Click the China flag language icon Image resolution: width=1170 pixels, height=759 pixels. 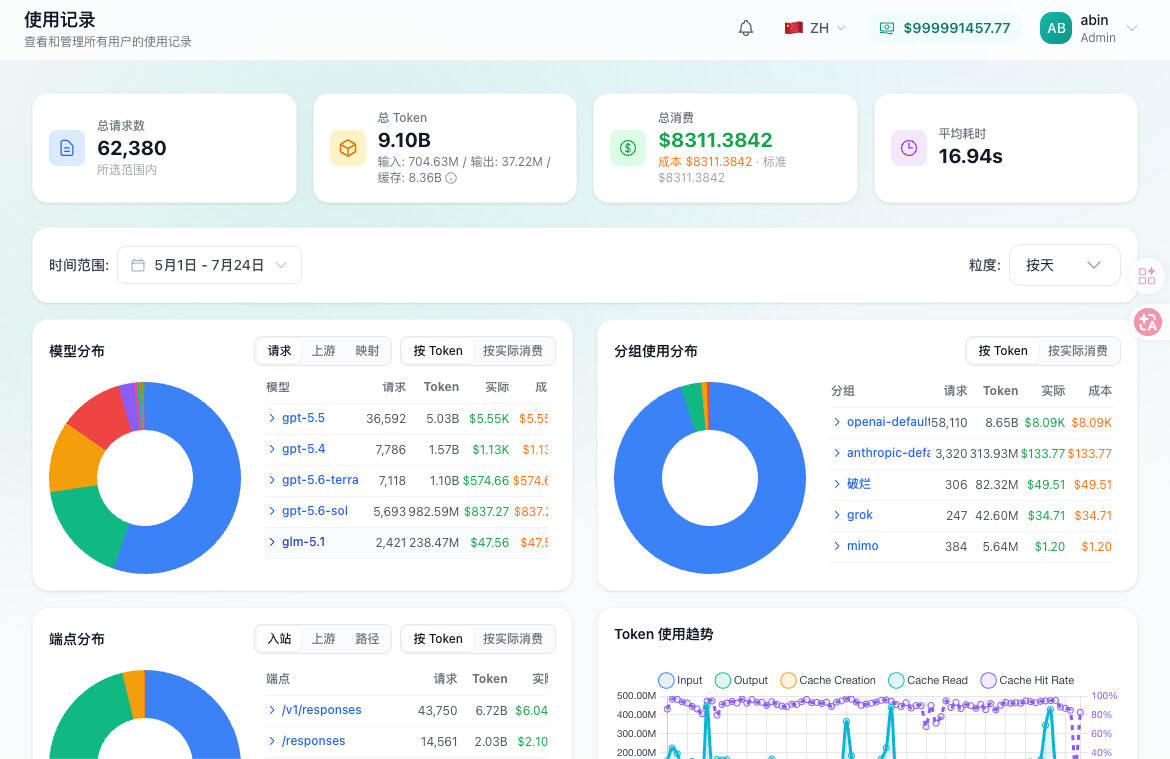point(793,28)
